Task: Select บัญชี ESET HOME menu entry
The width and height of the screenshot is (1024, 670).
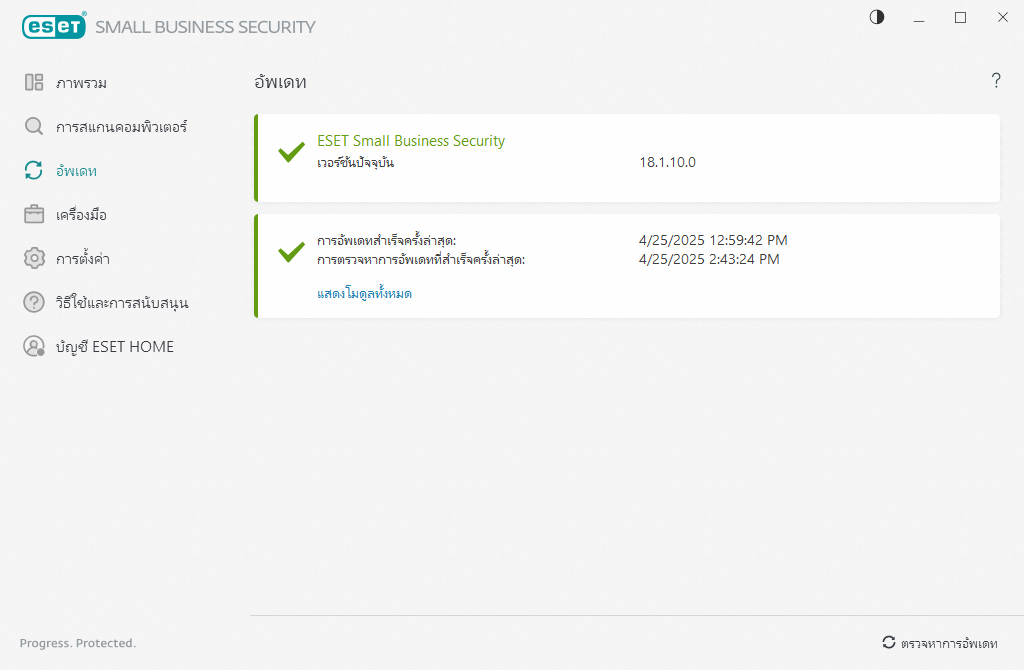Action: (x=115, y=347)
